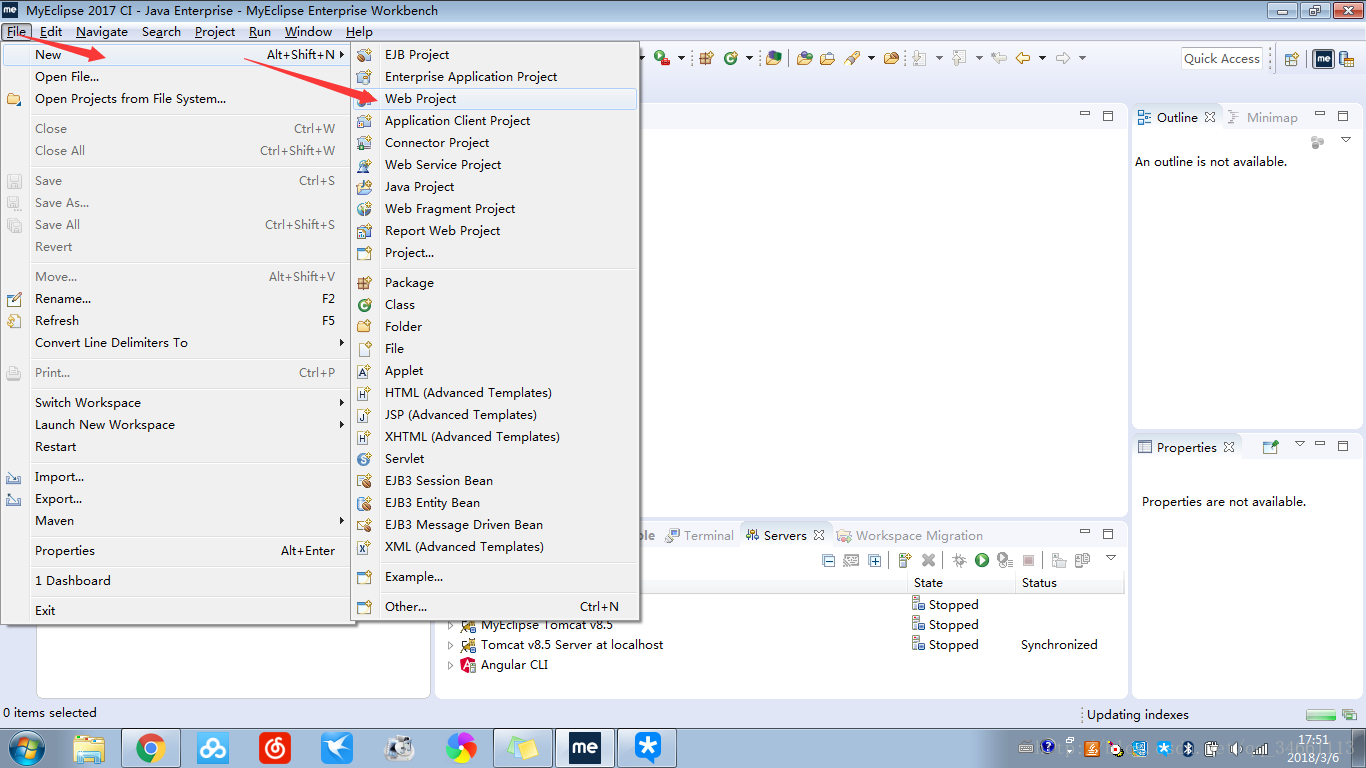Viewport: 1366px width, 768px height.
Task: Click the Web Service Project icon
Action: coord(365,165)
